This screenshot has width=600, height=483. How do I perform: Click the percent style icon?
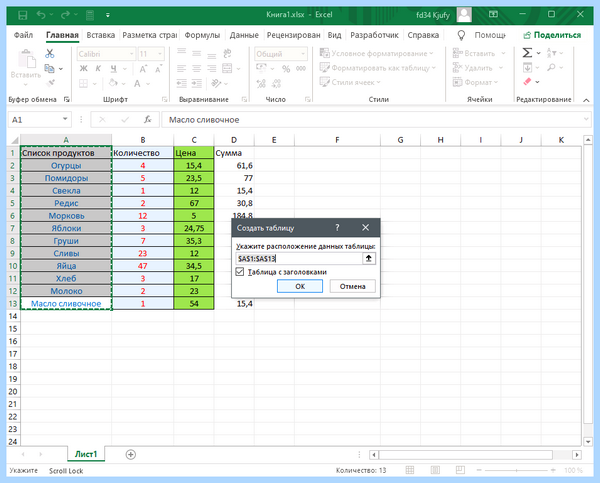click(286, 69)
